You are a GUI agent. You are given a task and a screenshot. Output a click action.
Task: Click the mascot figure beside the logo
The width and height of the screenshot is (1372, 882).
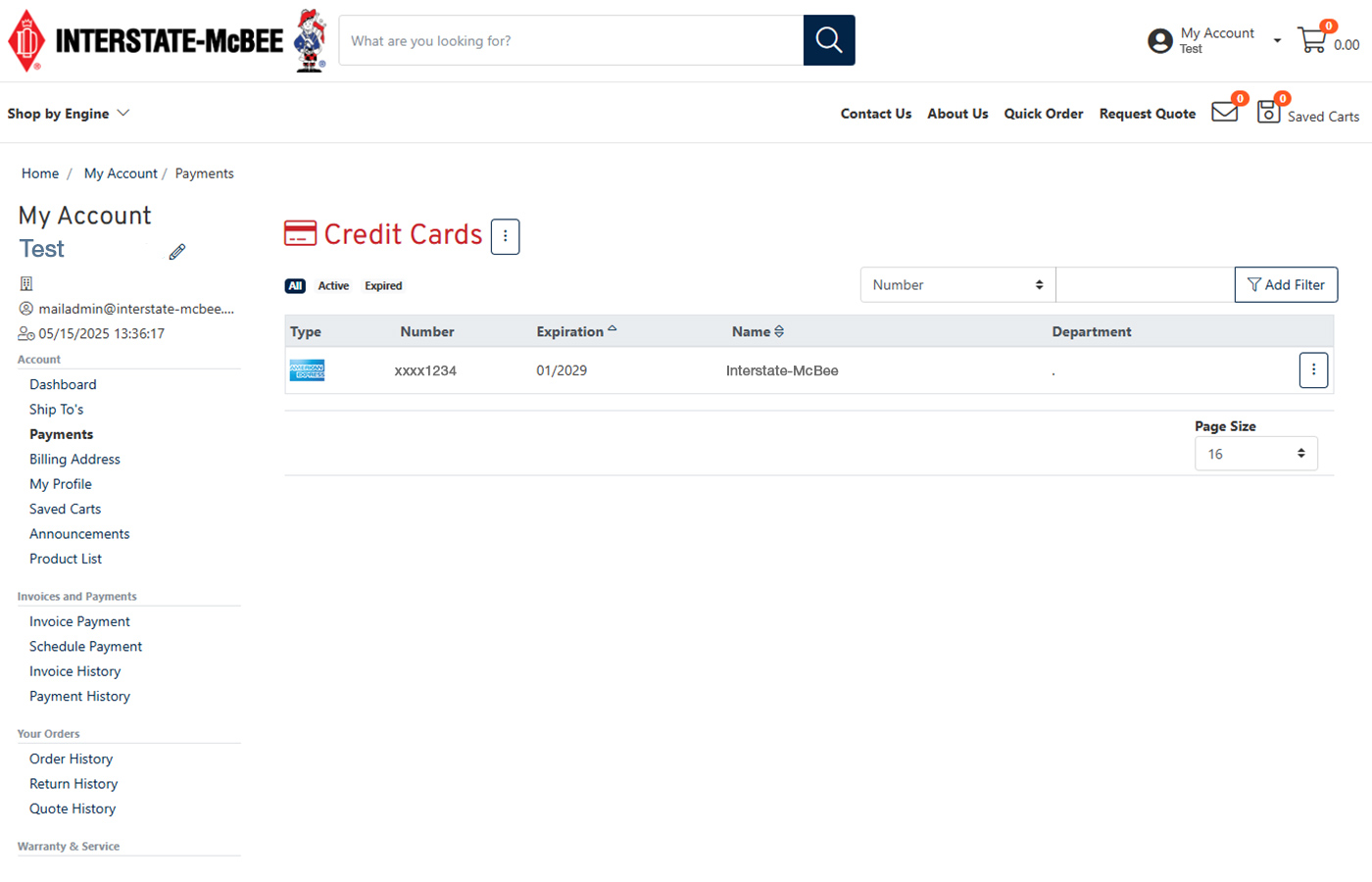click(311, 40)
